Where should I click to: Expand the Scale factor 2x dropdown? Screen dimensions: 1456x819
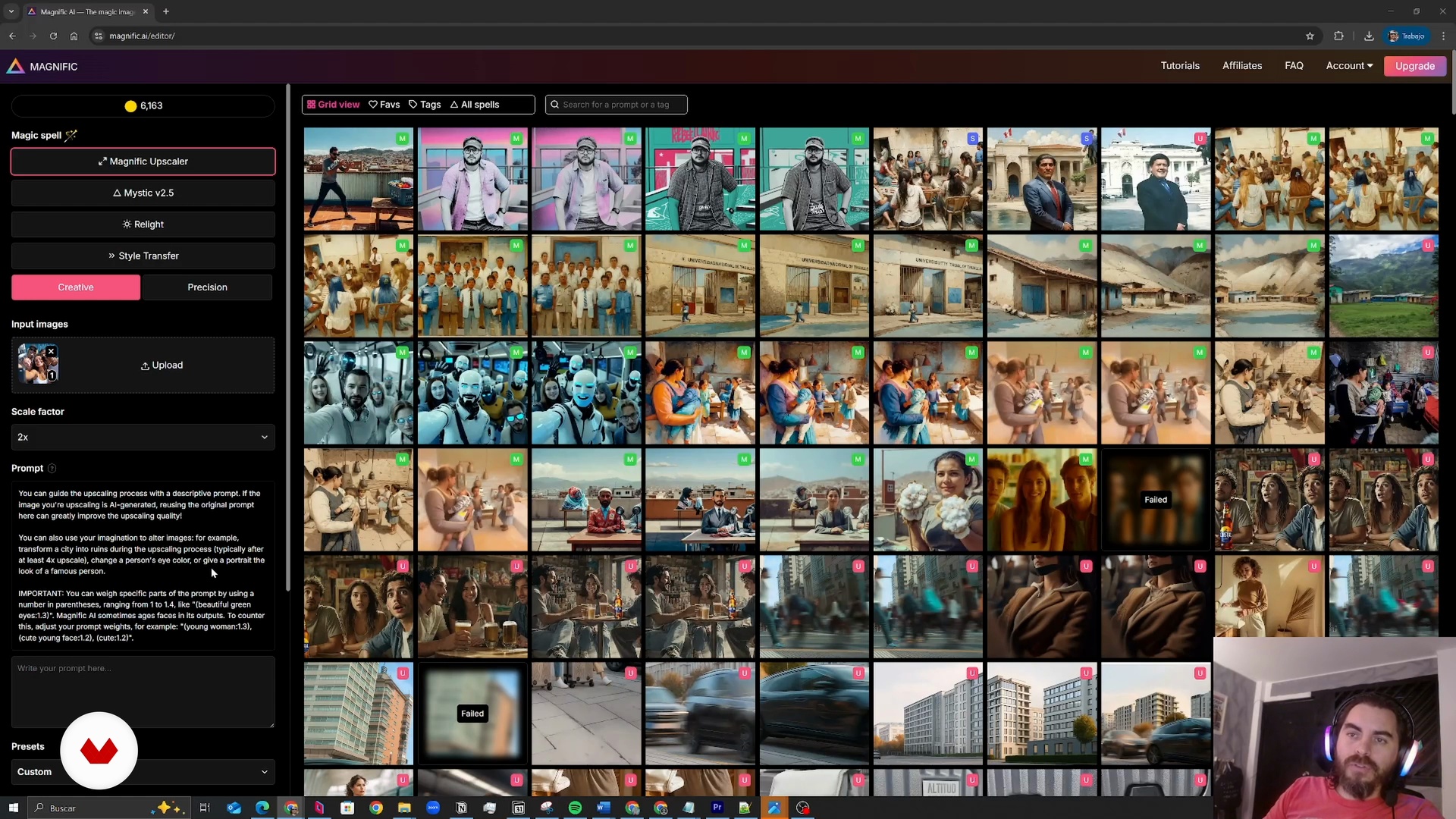(x=143, y=438)
